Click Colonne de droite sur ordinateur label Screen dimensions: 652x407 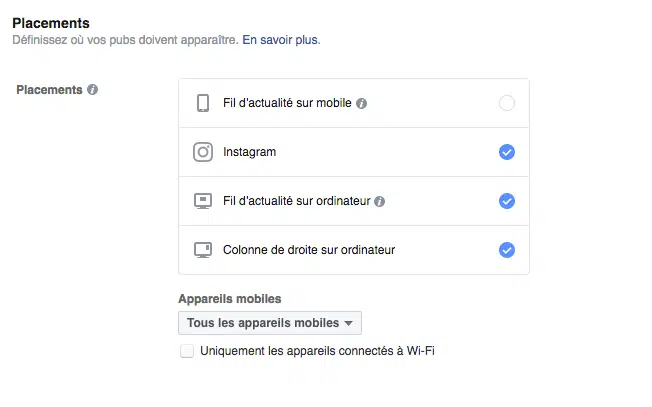tap(316, 250)
